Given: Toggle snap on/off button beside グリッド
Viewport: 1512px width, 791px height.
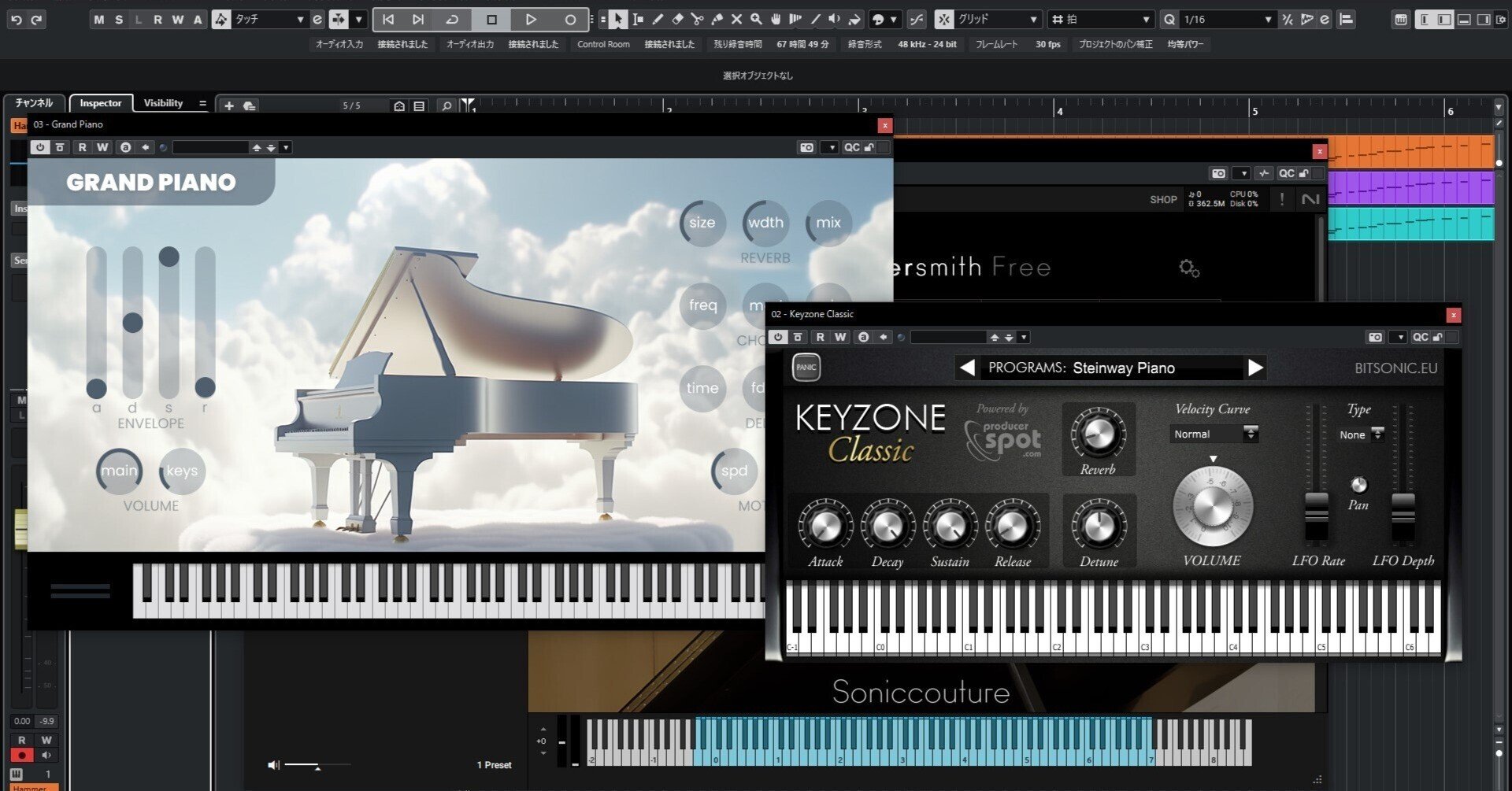Looking at the screenshot, I should [943, 19].
